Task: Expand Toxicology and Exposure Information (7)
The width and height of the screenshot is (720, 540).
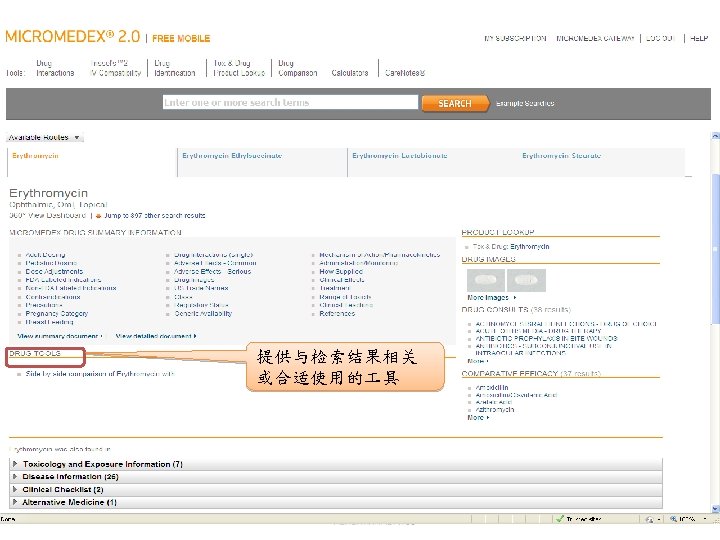Action: tap(336, 464)
